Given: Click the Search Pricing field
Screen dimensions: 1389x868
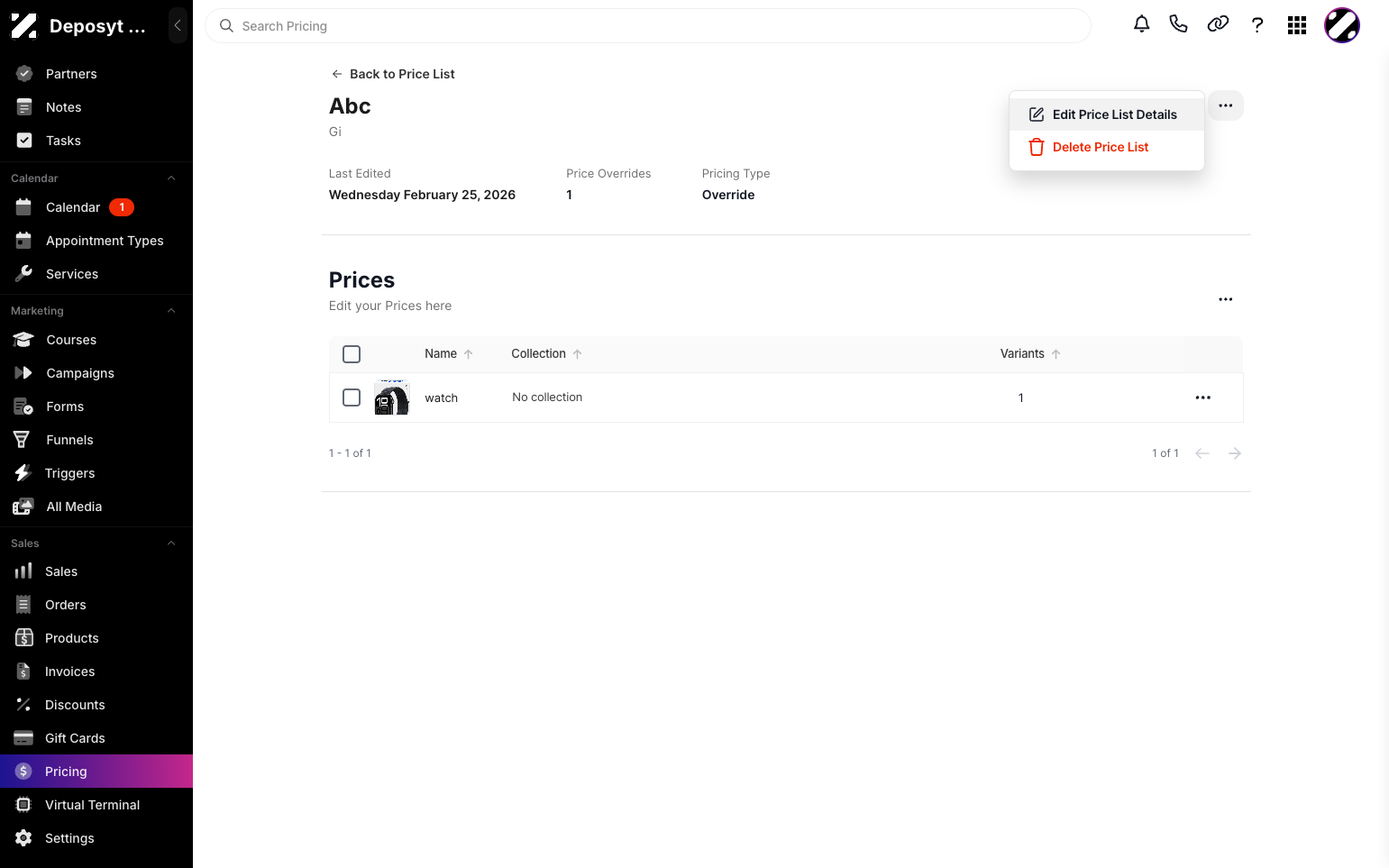Looking at the screenshot, I should (648, 26).
